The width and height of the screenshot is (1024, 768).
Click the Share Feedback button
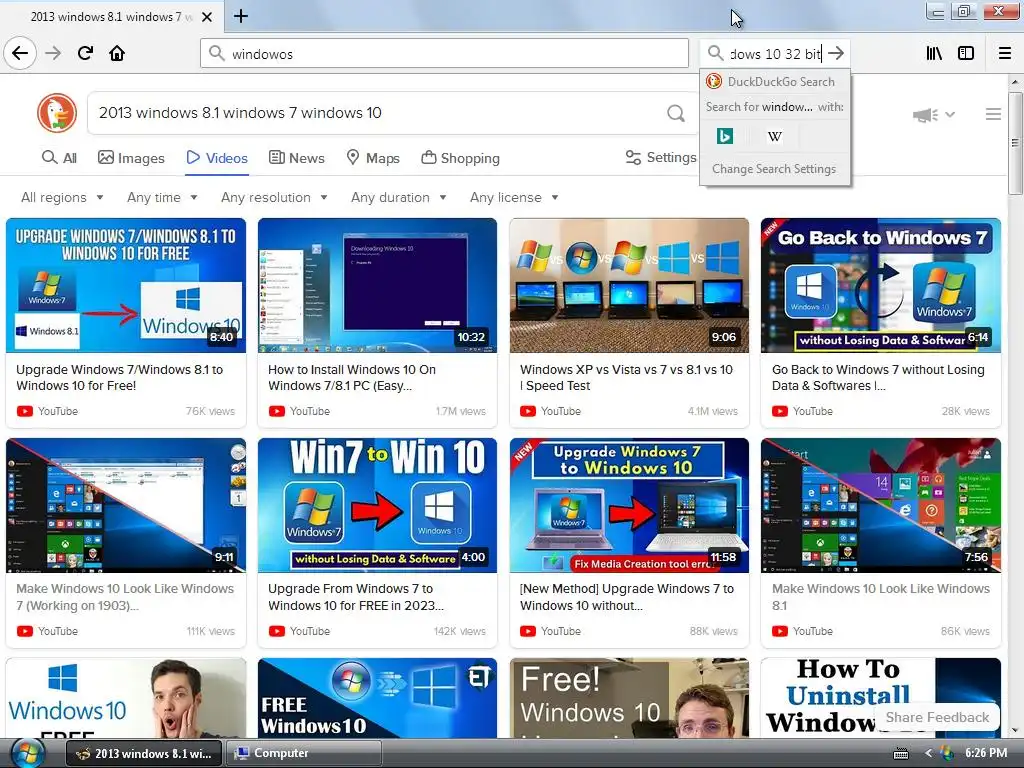(x=937, y=717)
